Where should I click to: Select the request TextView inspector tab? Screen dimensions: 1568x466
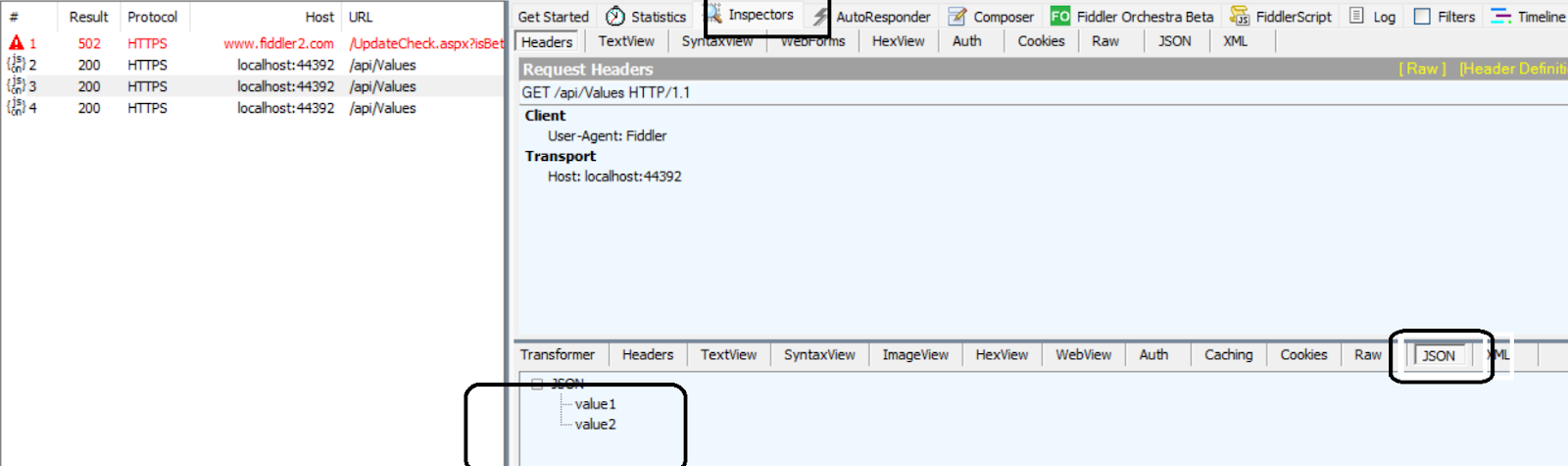click(x=626, y=41)
